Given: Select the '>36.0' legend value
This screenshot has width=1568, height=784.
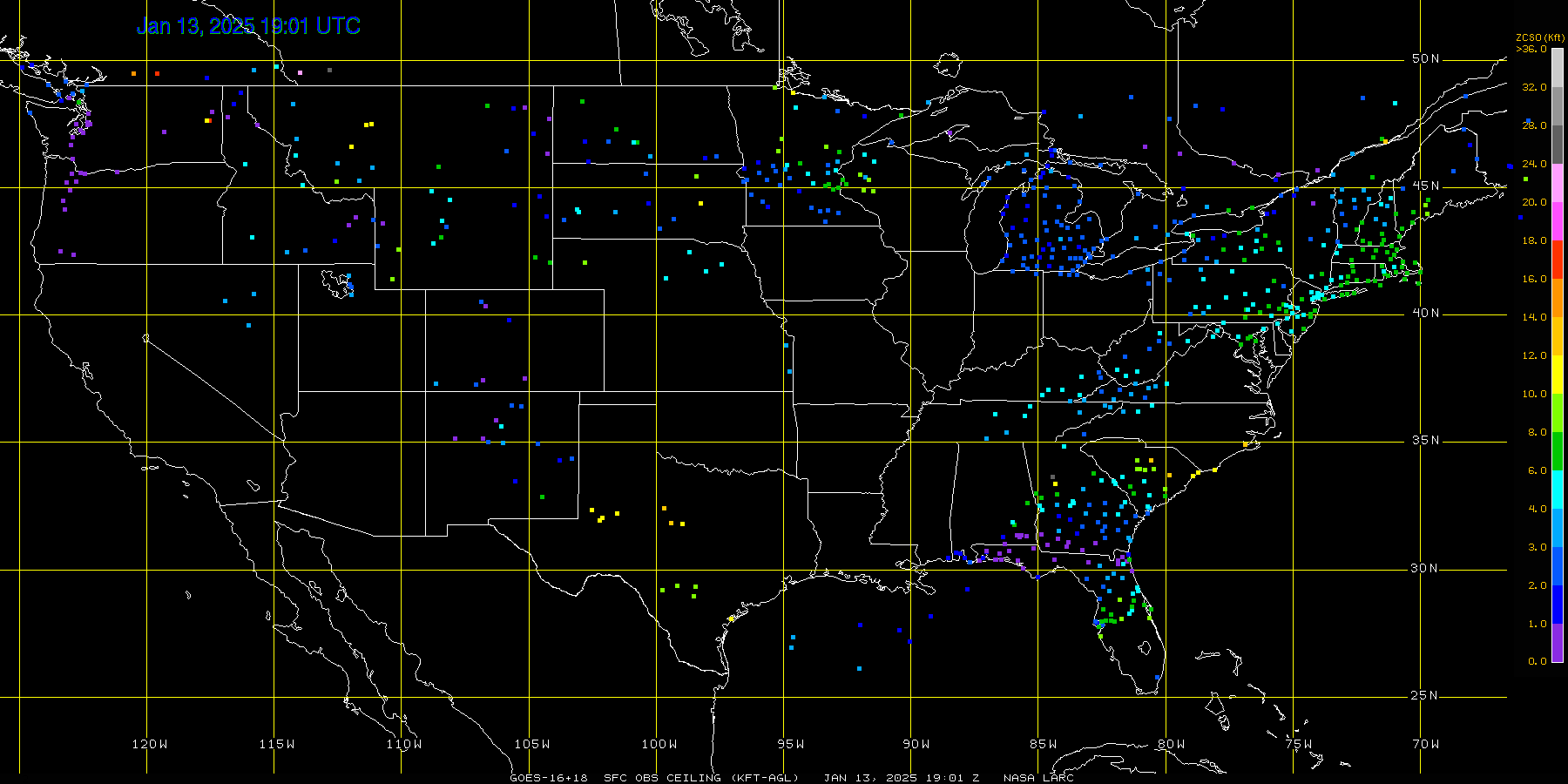Looking at the screenshot, I should [1531, 49].
